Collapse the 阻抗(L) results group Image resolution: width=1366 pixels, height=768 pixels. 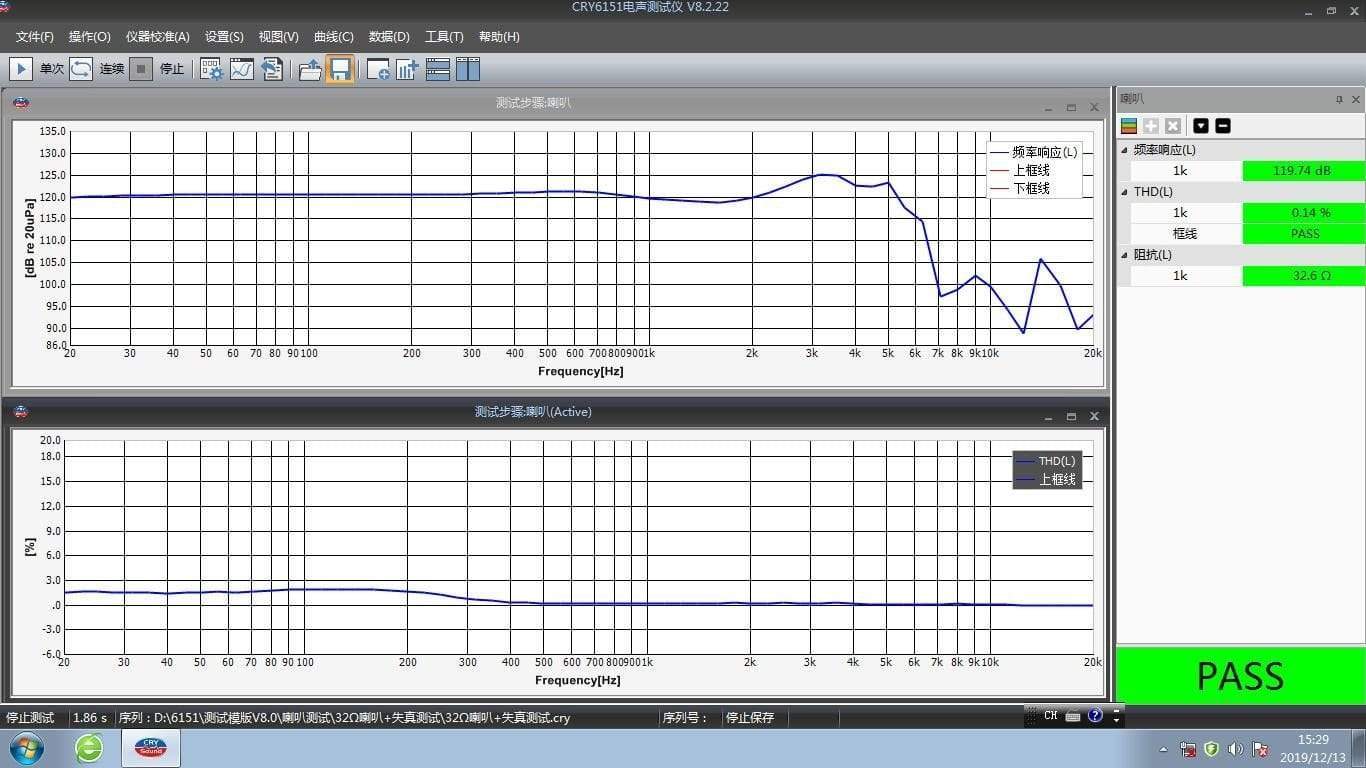(x=1124, y=255)
